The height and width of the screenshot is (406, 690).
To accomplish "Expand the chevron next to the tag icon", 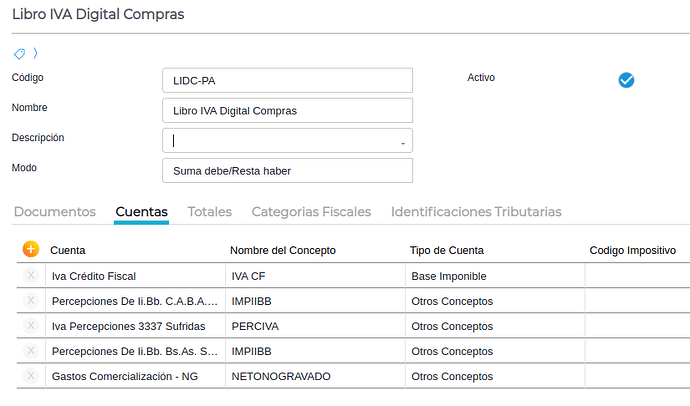I will coord(35,53).
